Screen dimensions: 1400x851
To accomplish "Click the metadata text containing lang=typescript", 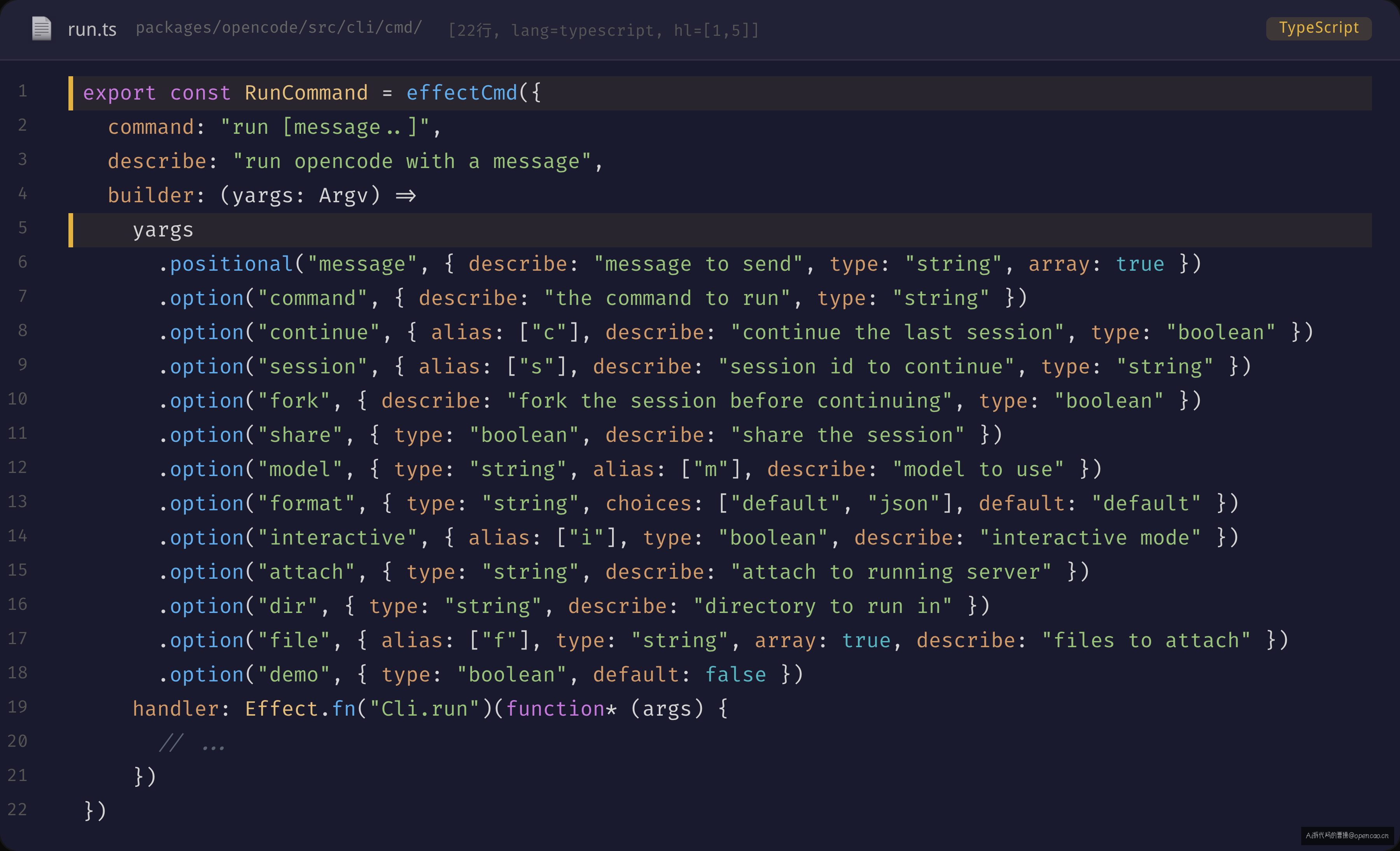I will (604, 30).
